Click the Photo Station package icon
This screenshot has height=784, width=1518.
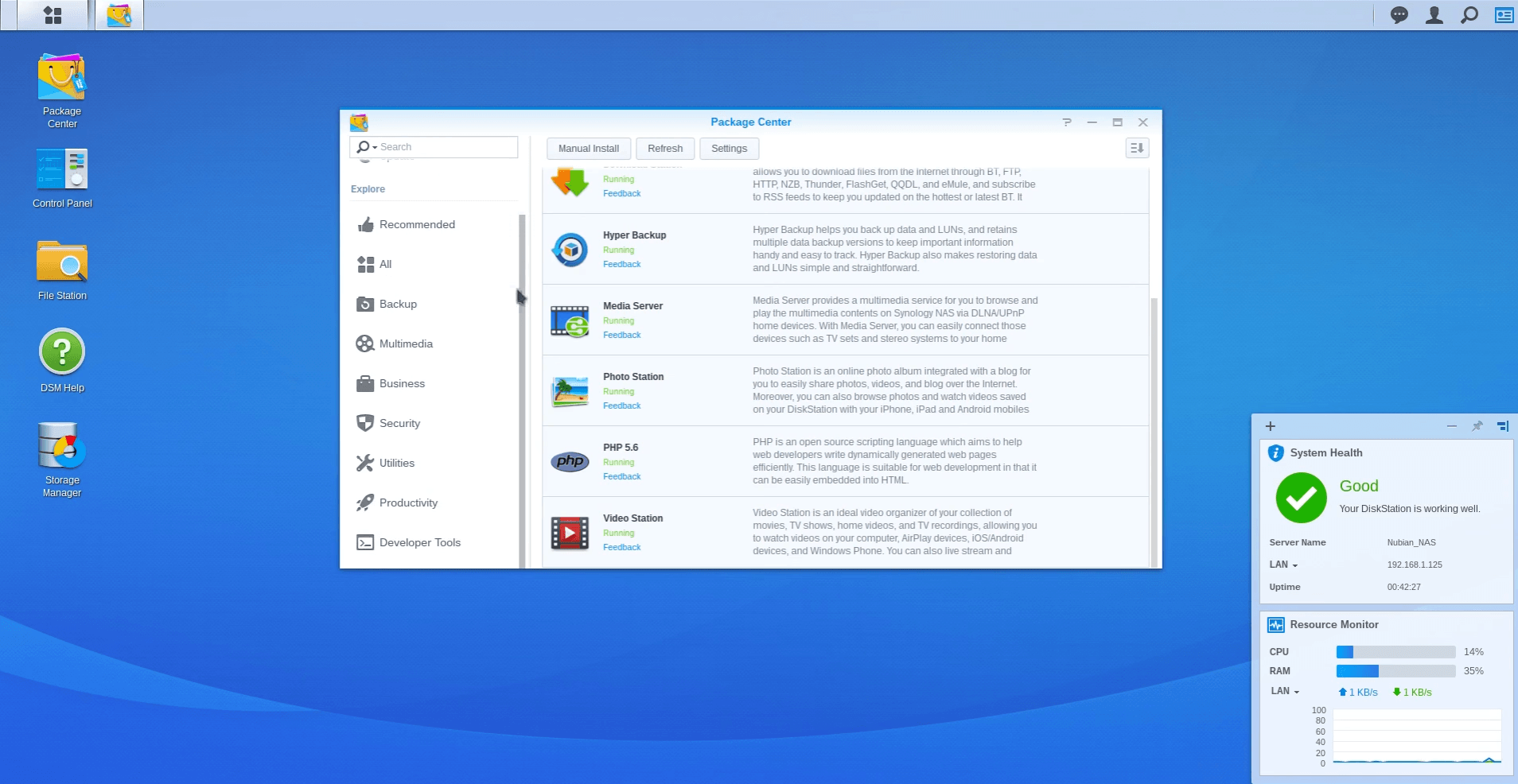tap(570, 391)
